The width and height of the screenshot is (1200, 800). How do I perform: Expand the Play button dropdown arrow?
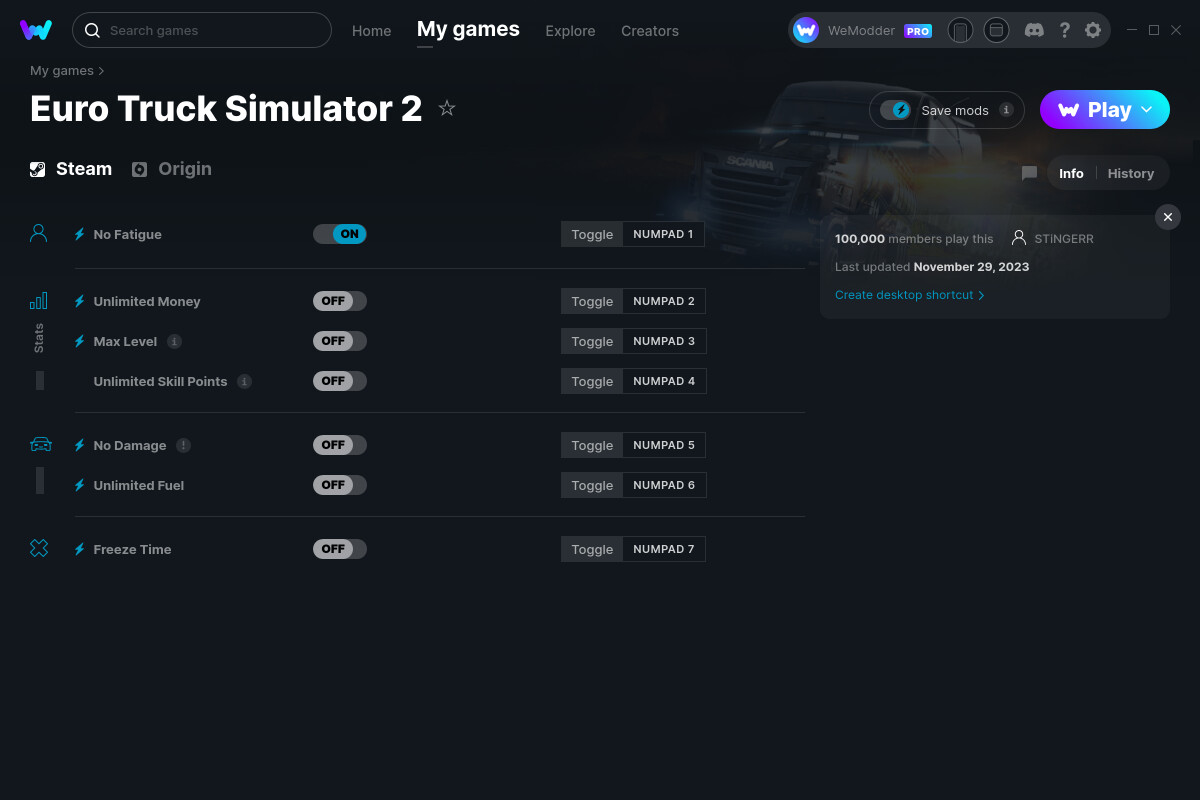(x=1147, y=109)
